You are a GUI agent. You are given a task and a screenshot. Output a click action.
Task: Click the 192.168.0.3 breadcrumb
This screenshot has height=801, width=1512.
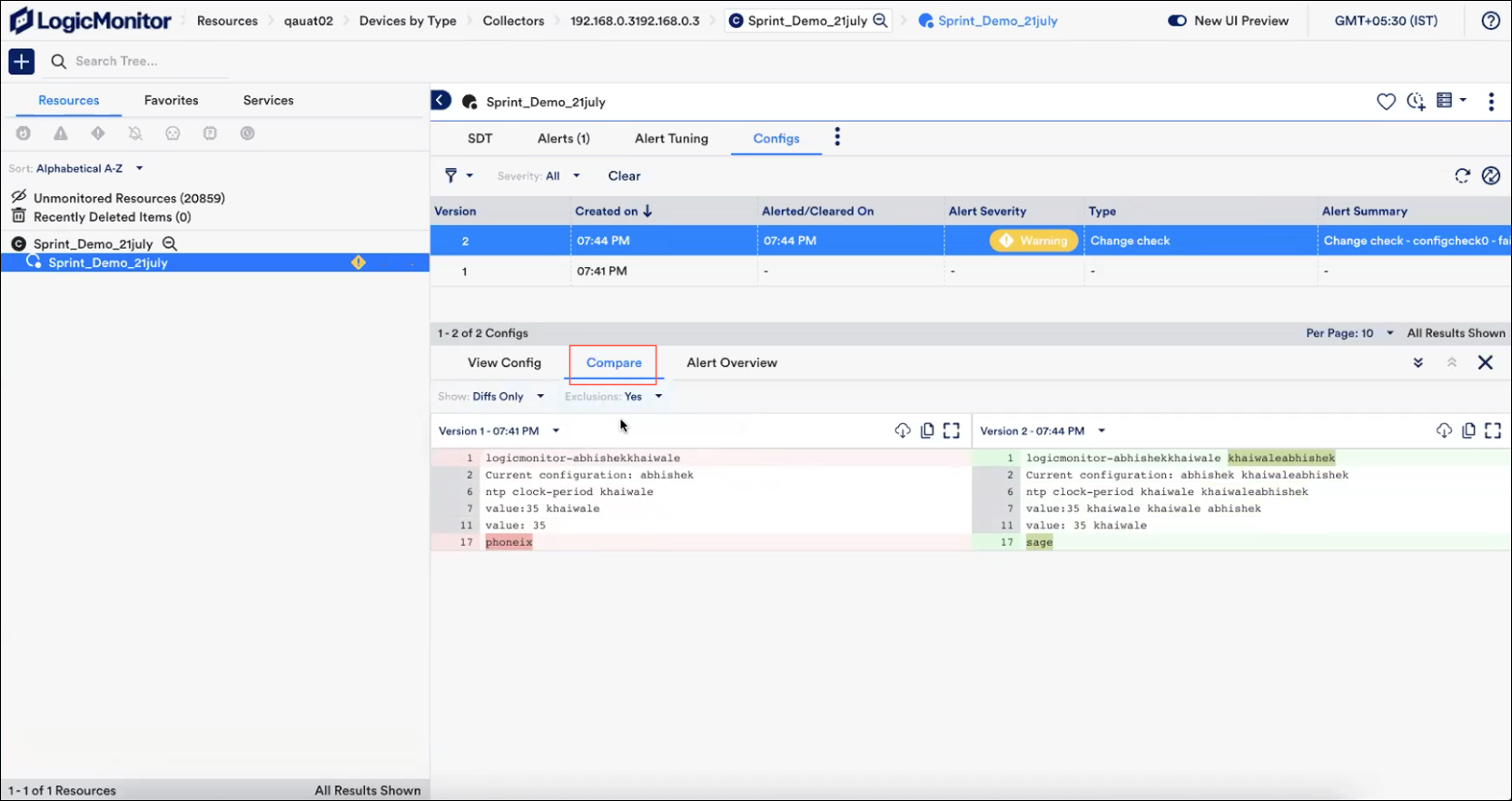pos(635,20)
